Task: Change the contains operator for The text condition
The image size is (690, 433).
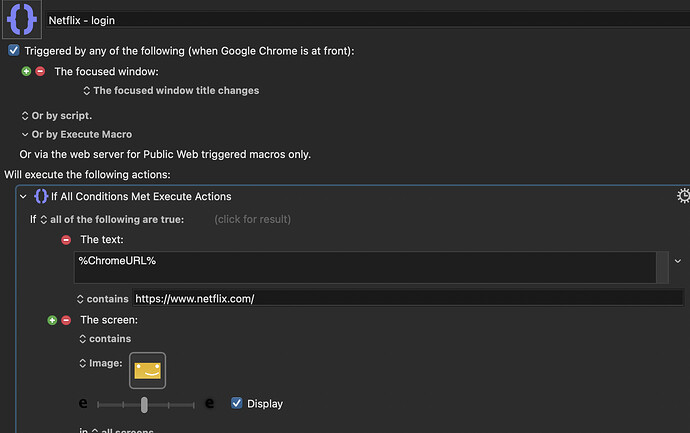Action: click(103, 299)
